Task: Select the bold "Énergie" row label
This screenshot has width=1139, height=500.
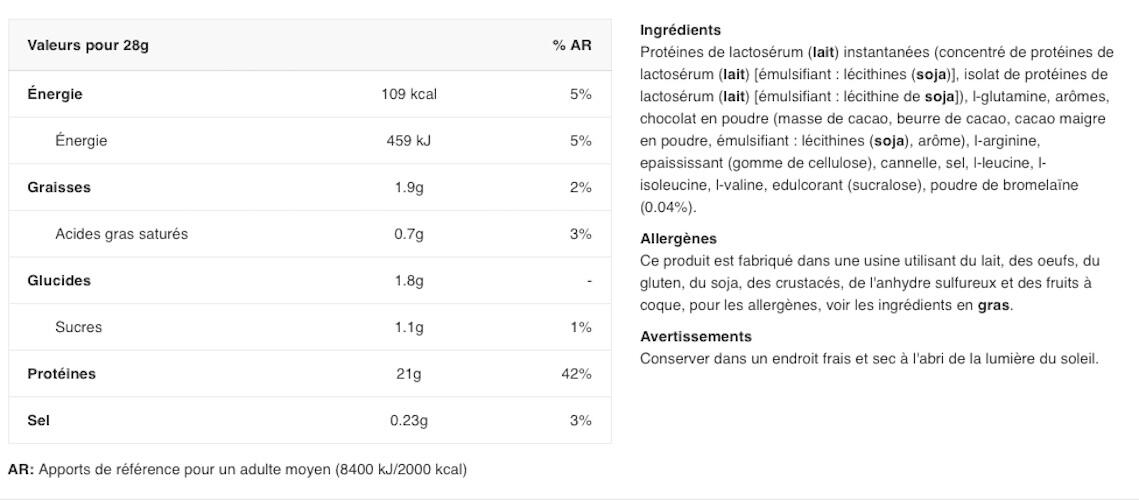Action: coord(55,94)
